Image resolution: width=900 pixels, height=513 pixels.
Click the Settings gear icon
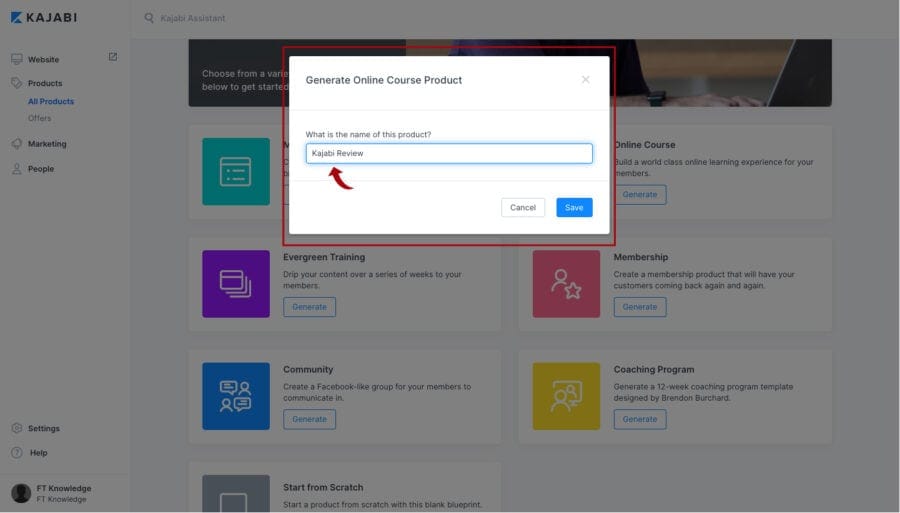(x=17, y=428)
